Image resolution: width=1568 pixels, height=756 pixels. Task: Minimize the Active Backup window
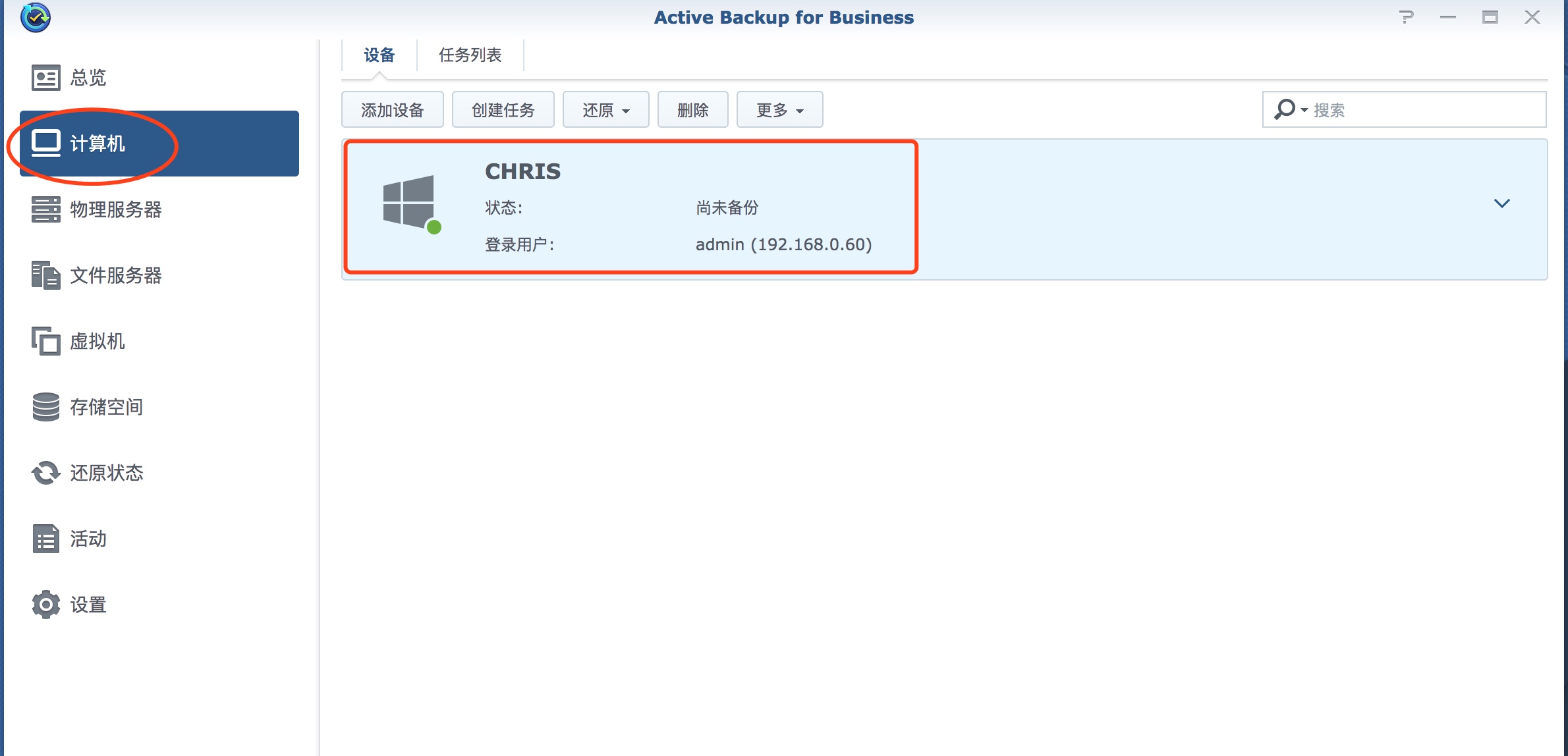[1448, 17]
